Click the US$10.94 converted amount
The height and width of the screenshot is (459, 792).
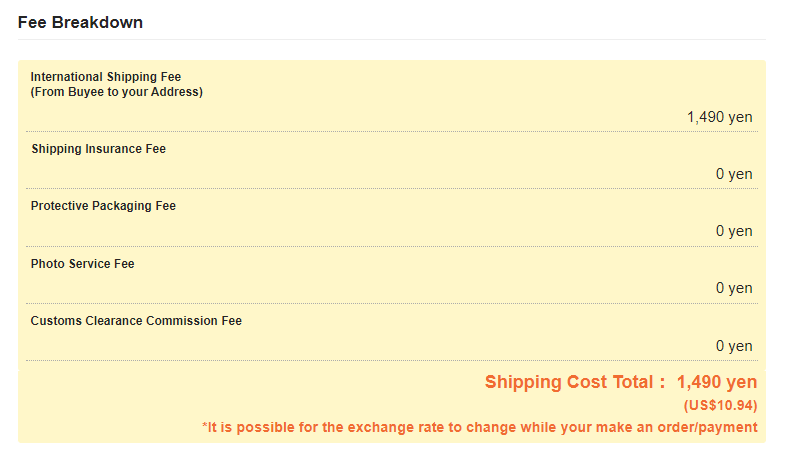click(x=720, y=405)
